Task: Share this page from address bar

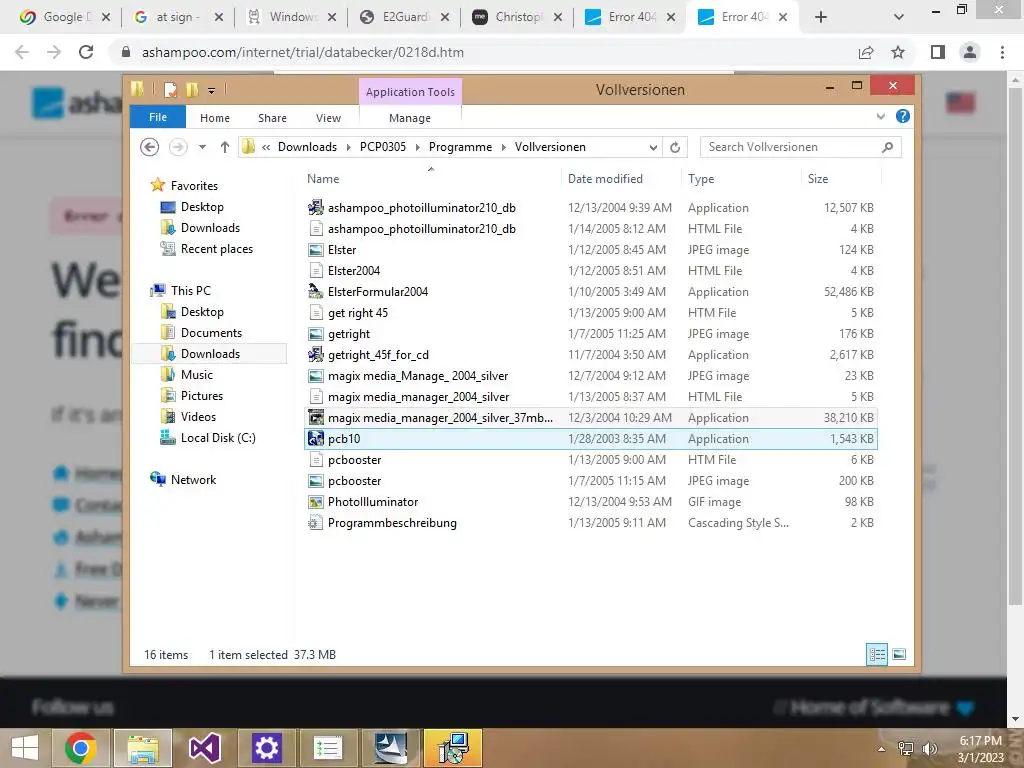Action: (x=866, y=52)
